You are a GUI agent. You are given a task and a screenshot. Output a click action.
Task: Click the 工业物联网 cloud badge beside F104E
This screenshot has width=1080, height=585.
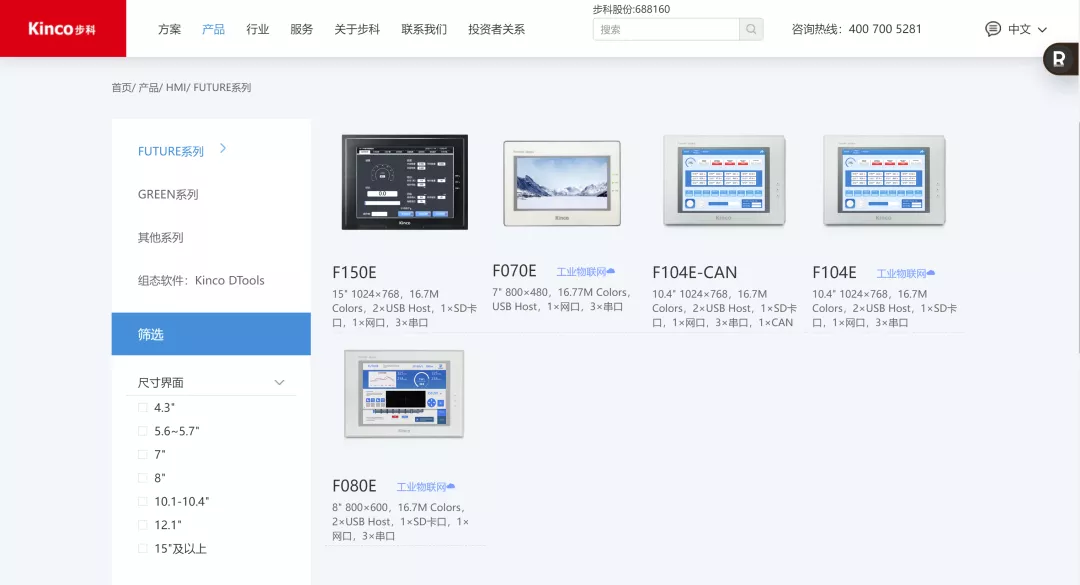point(905,274)
